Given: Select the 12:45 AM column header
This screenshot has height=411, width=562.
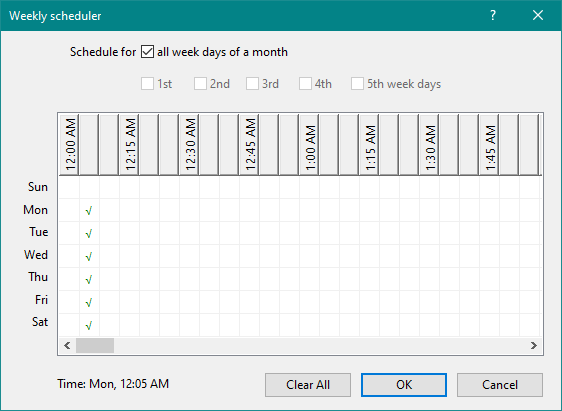Looking at the screenshot, I should (249, 145).
